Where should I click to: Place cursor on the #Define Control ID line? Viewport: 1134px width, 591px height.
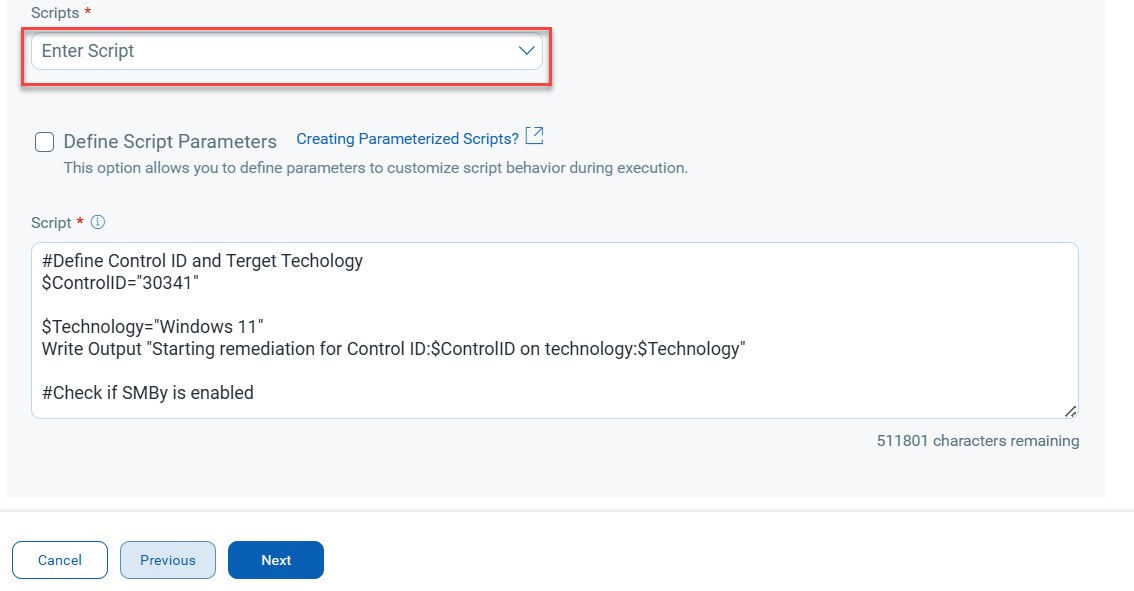[x=202, y=261]
